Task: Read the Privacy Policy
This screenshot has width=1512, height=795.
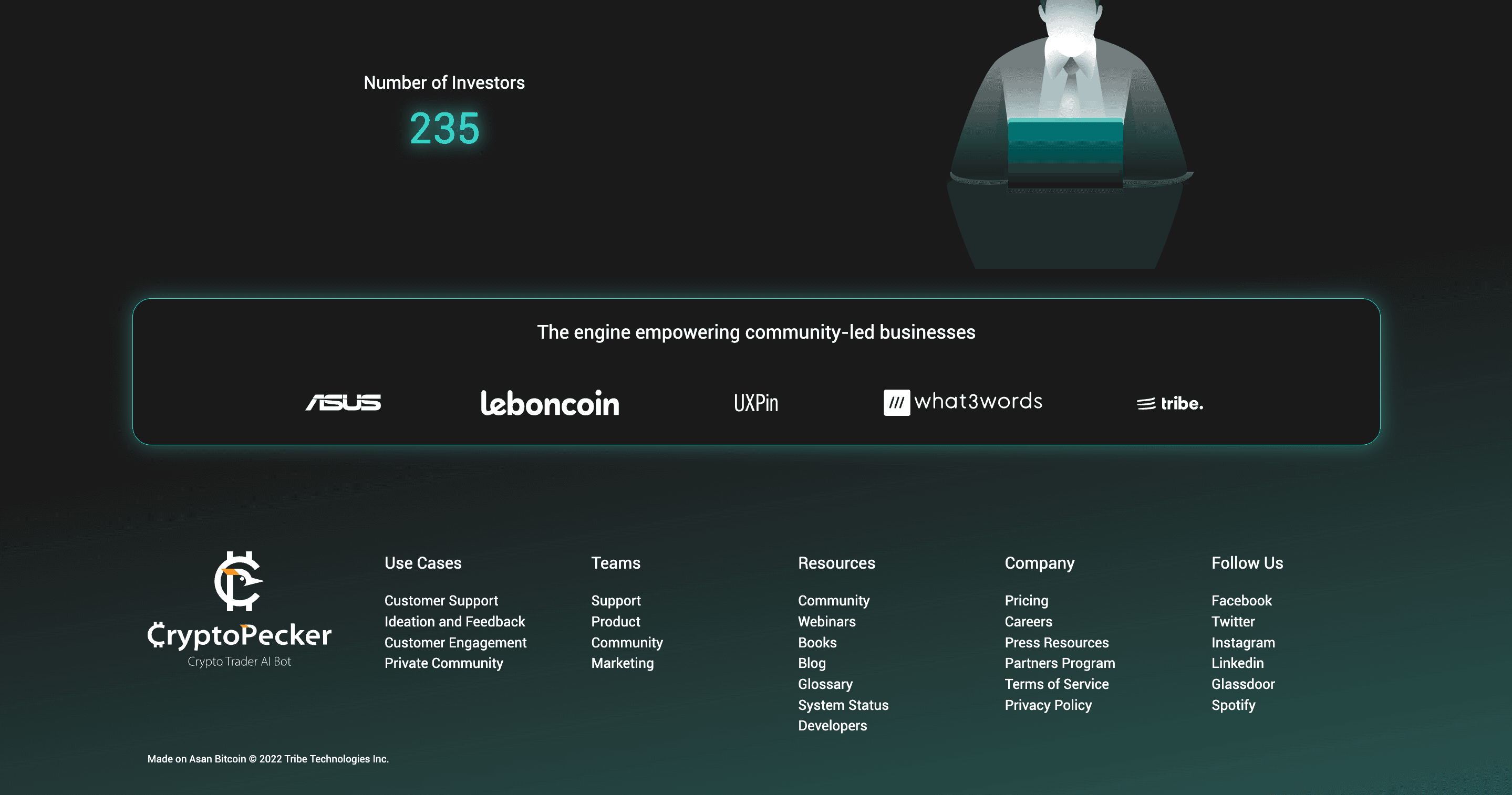Action: [1048, 705]
